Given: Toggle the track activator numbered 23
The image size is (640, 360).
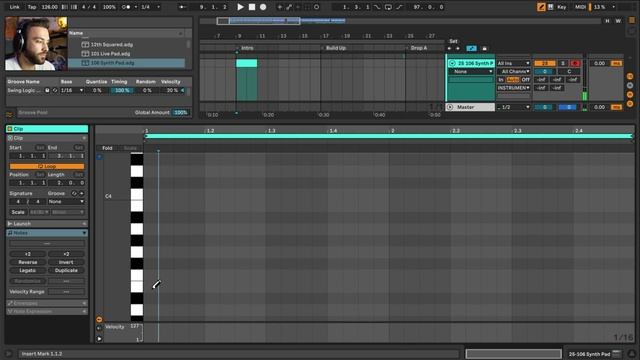Looking at the screenshot, I should tap(544, 63).
